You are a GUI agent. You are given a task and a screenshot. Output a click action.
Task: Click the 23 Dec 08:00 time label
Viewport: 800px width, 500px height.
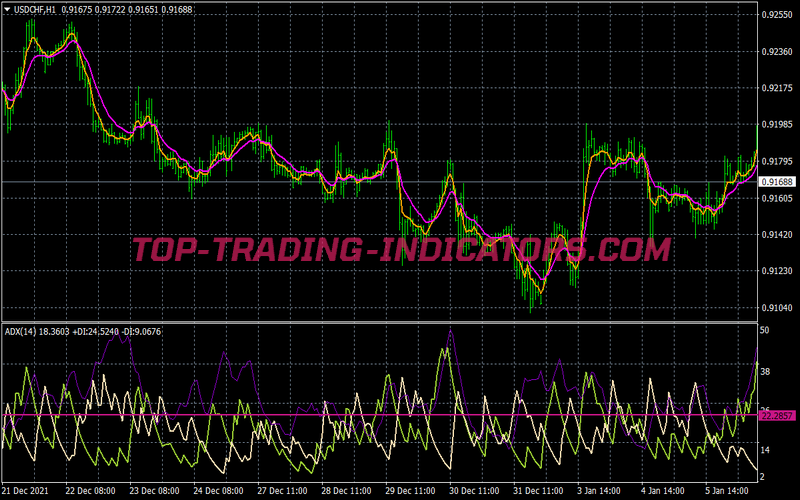(154, 491)
